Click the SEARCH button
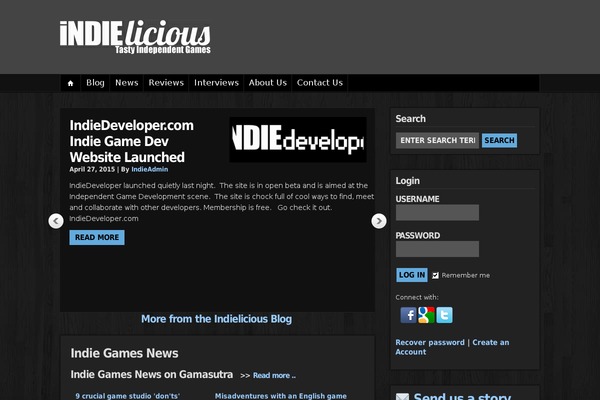This screenshot has width=600, height=400. click(499, 140)
